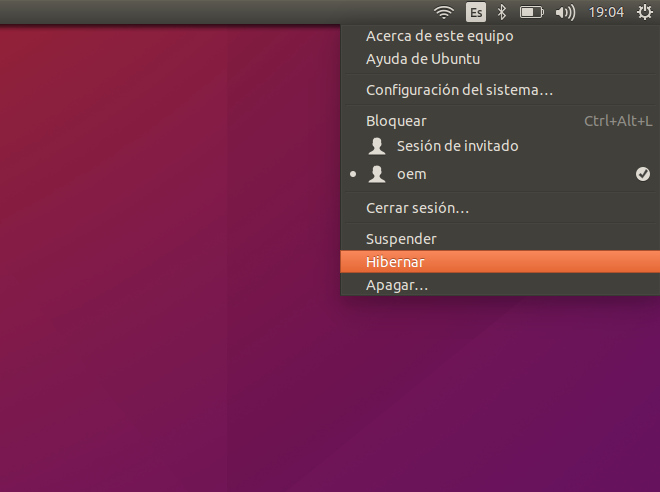The height and width of the screenshot is (492, 660).
Task: Select Suspender from the menu
Action: [x=401, y=239]
